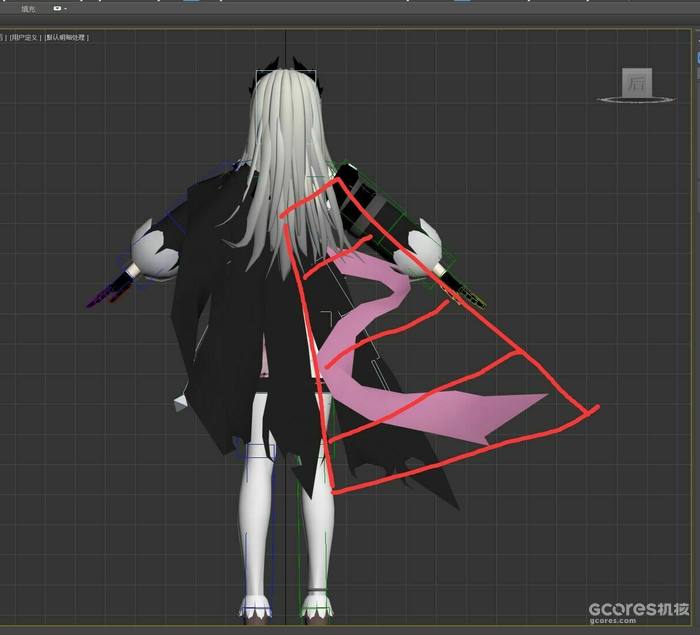
Task: Open the dropdown icon beside 填充
Action: (58, 8)
